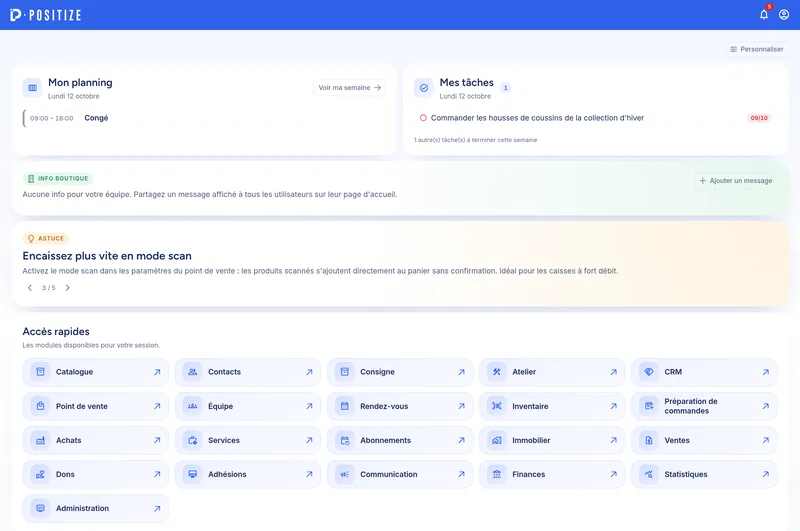The height and width of the screenshot is (531, 800).
Task: Click the Info Boutique badge
Action: coord(58,179)
